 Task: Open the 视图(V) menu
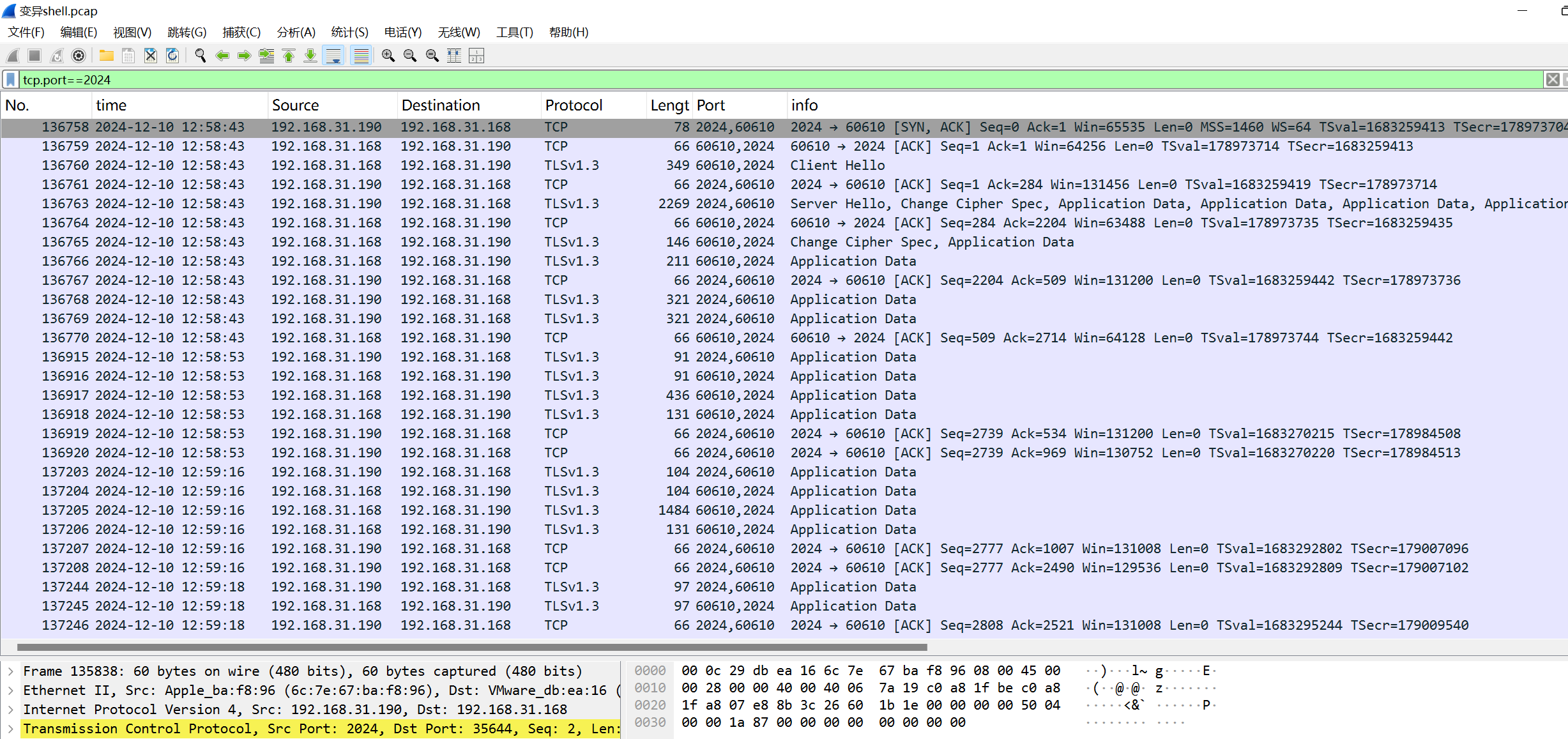coord(132,33)
